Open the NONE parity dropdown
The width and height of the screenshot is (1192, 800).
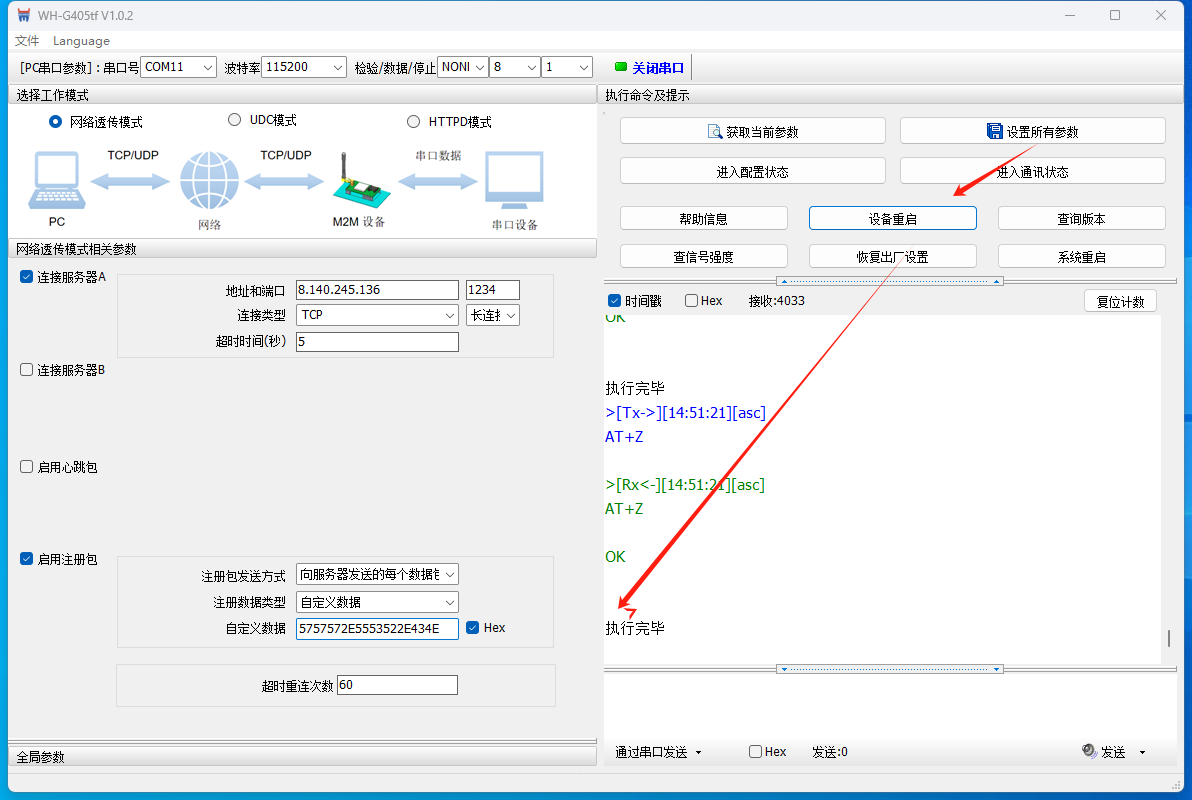click(x=463, y=67)
